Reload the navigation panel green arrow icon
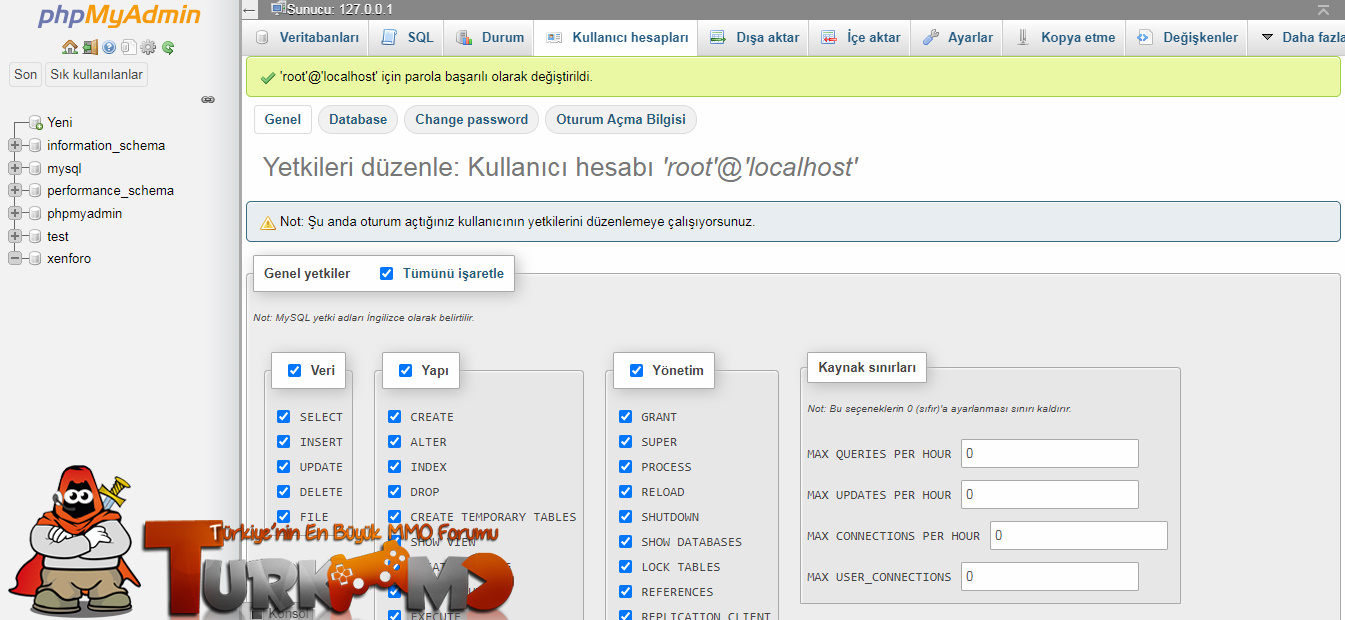This screenshot has width=1345, height=620. (x=168, y=47)
